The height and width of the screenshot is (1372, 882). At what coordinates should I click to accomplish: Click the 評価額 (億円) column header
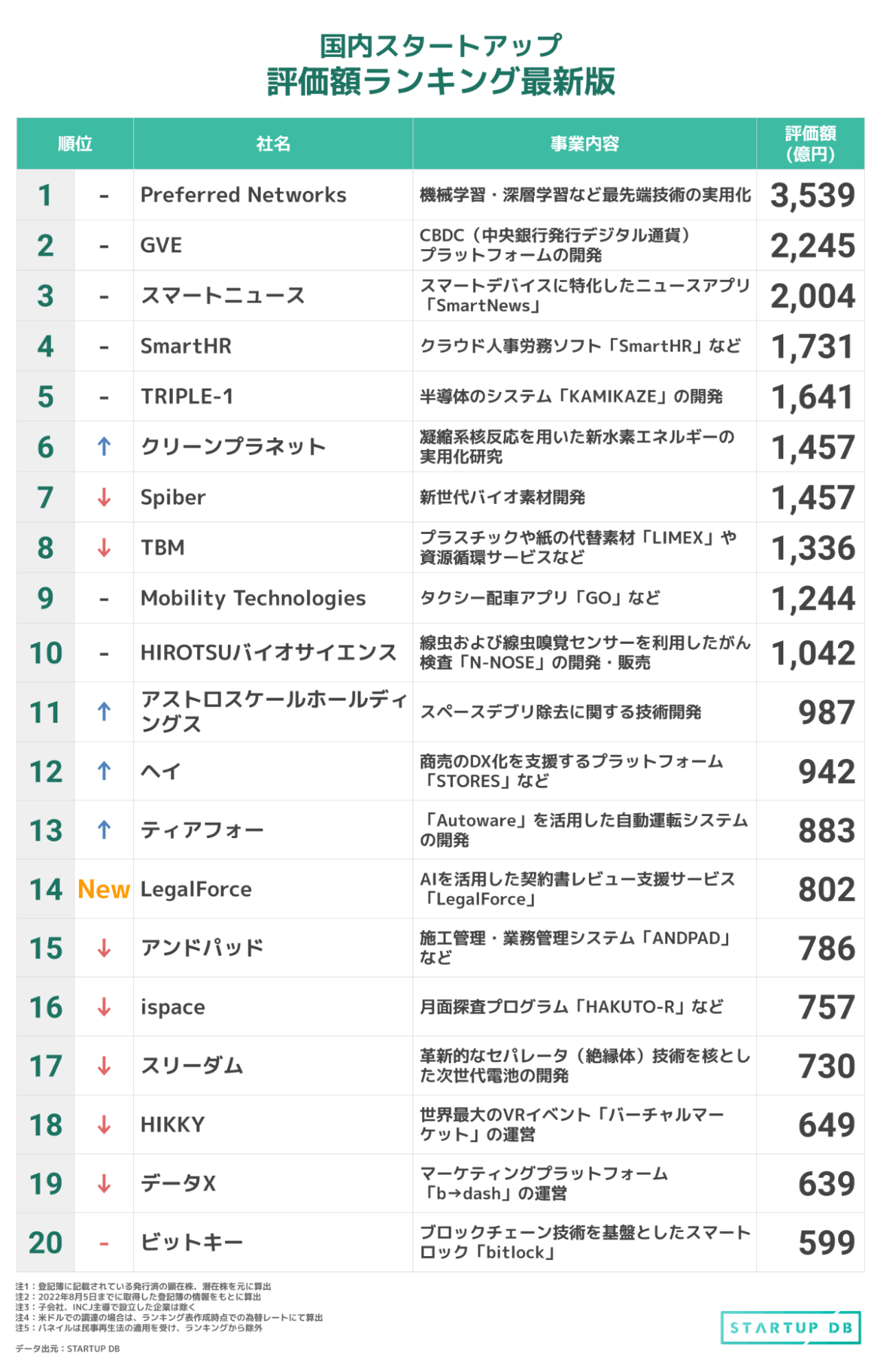coord(810,143)
